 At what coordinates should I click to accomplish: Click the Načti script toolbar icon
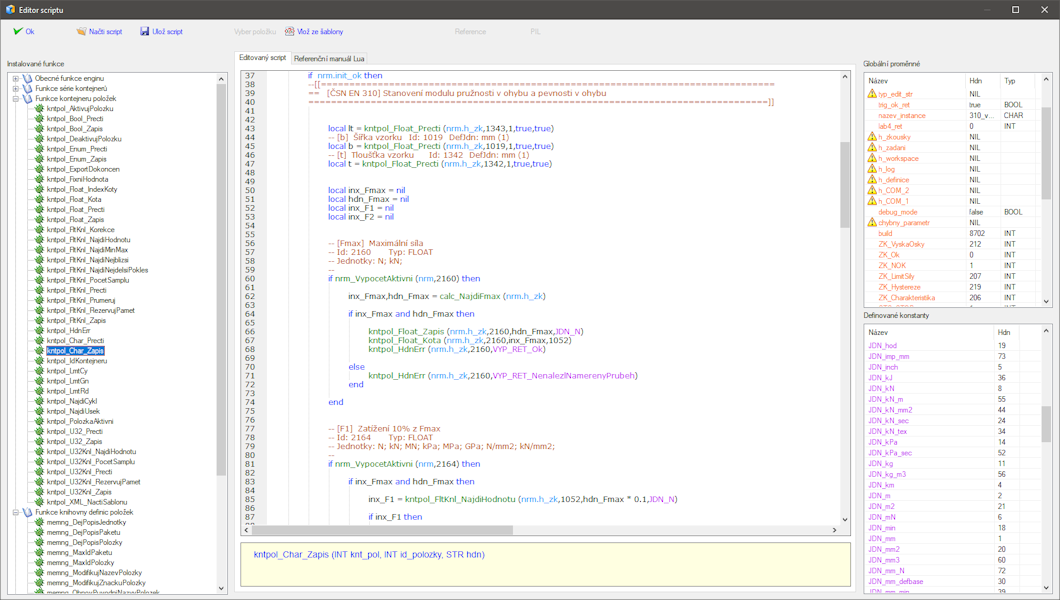(81, 31)
